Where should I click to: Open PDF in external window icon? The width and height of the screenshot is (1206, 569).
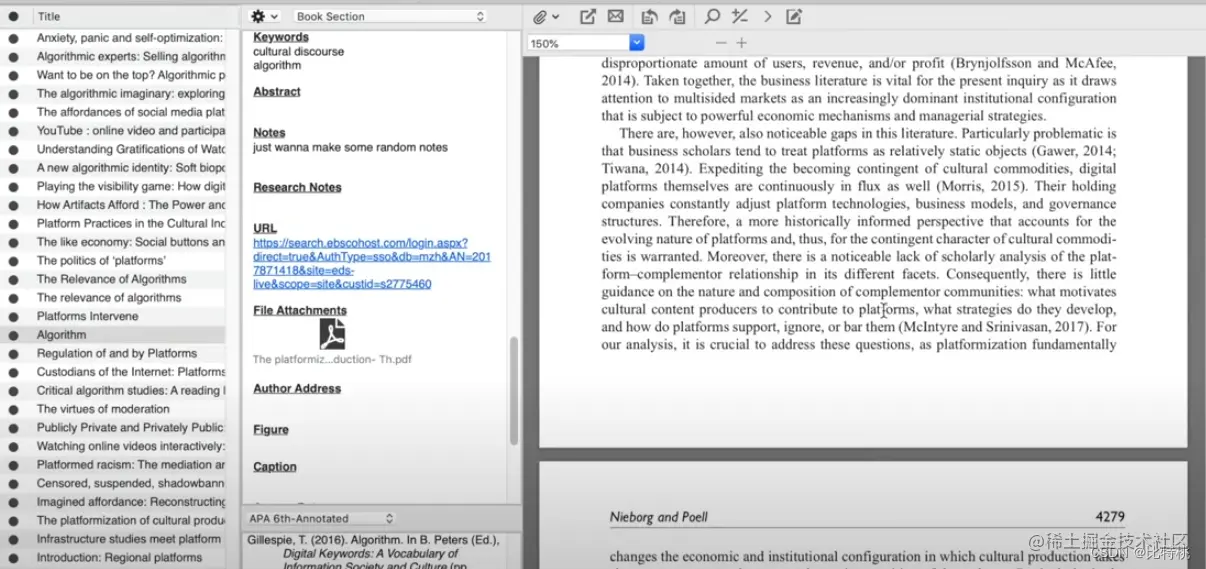tap(588, 16)
